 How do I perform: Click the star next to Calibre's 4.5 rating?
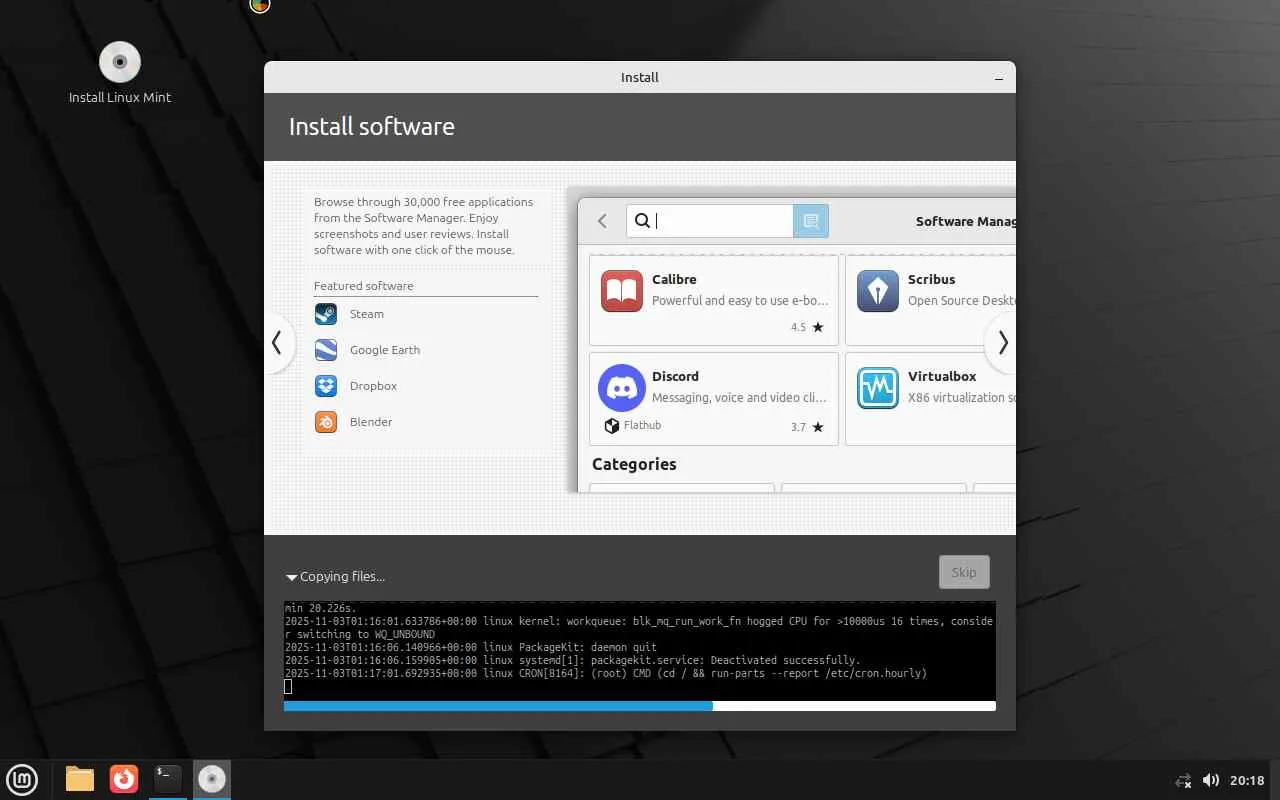coord(818,327)
